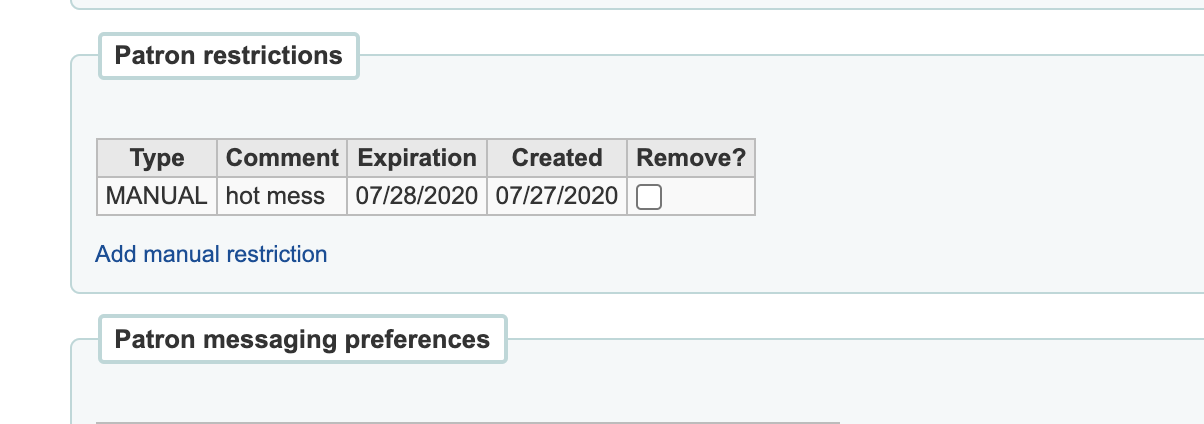Click the Type column header
Viewport: 1204px width, 424px height.
pos(157,158)
